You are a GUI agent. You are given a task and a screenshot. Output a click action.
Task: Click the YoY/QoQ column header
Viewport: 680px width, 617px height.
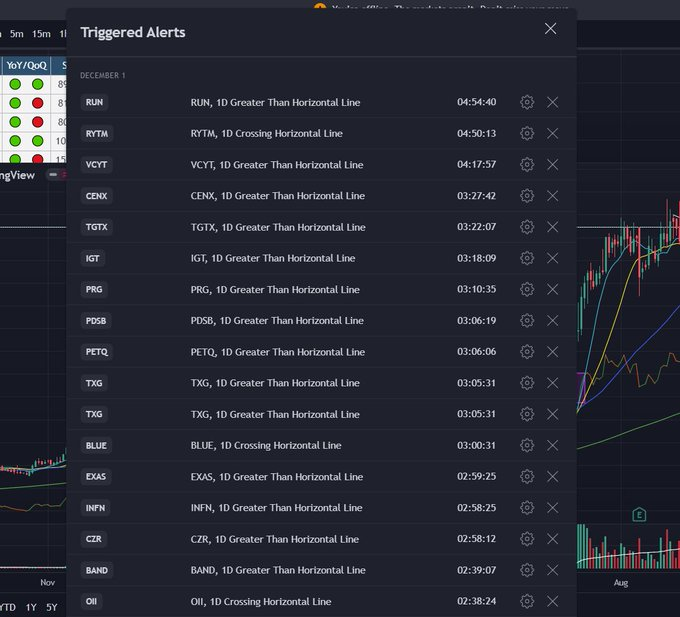tap(26, 65)
